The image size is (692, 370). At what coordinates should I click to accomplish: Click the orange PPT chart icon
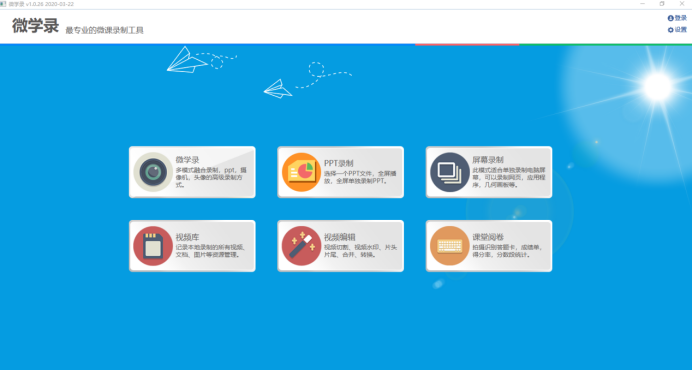(x=301, y=172)
